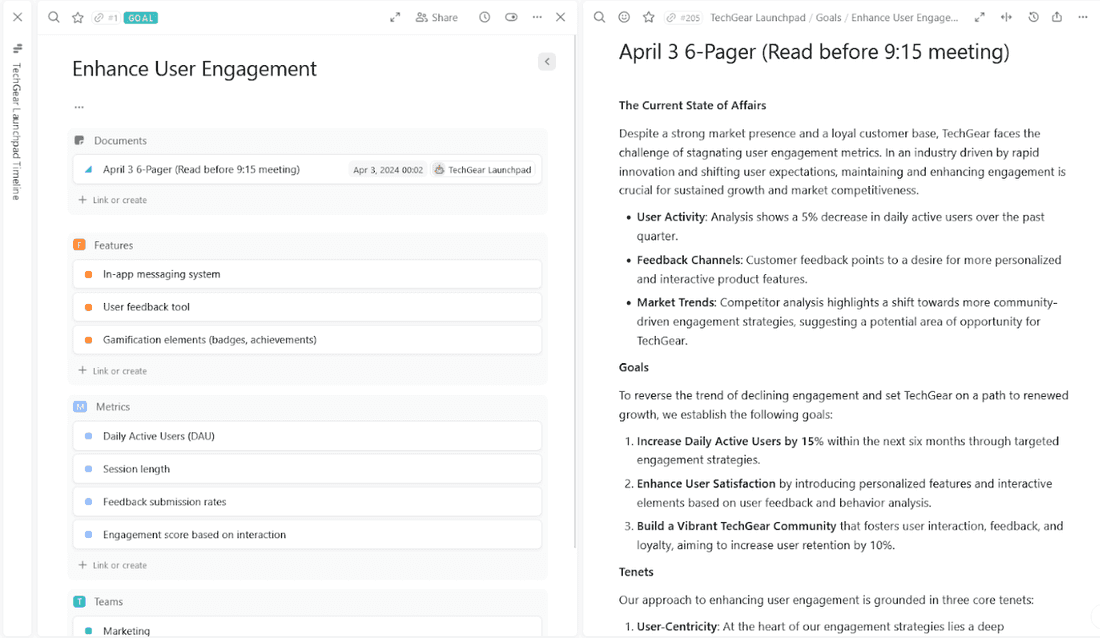Open more options menu in goal header

[537, 17]
